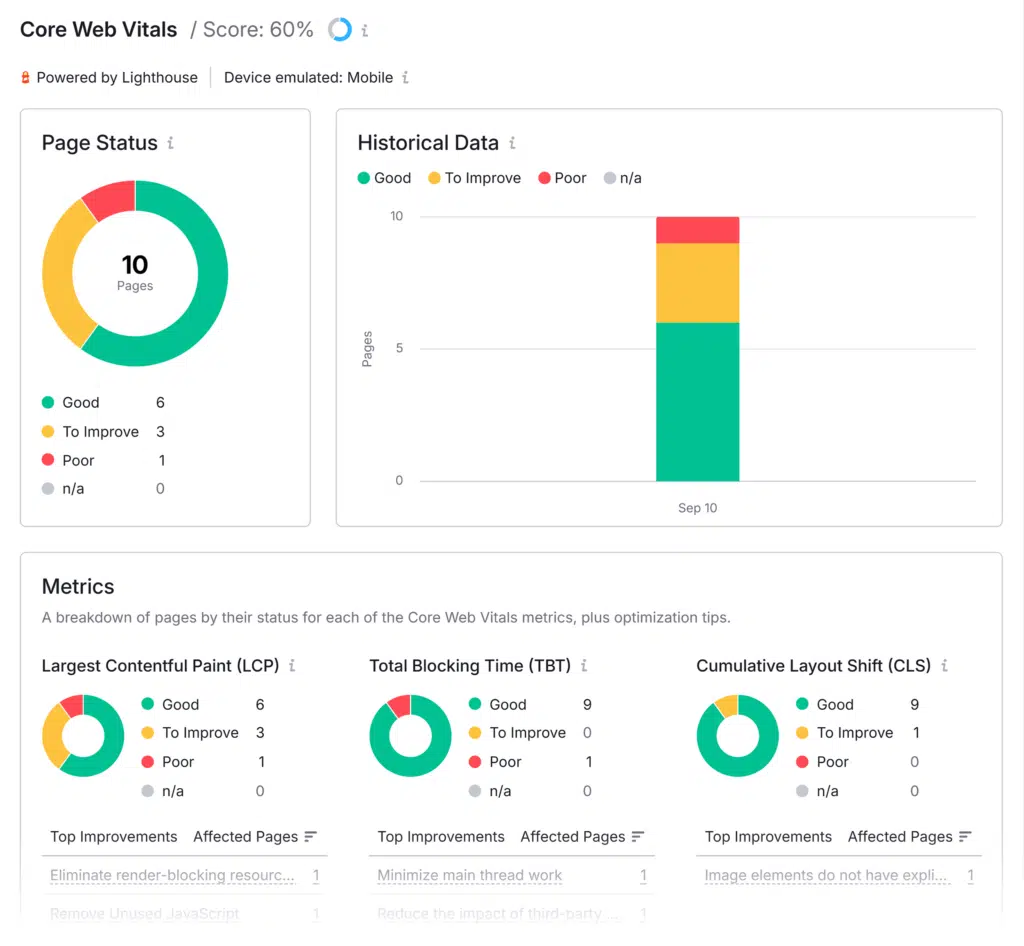Viewport: 1024px width, 946px height.
Task: Click the red Poor segment of Sep 10 bar
Action: tap(697, 230)
